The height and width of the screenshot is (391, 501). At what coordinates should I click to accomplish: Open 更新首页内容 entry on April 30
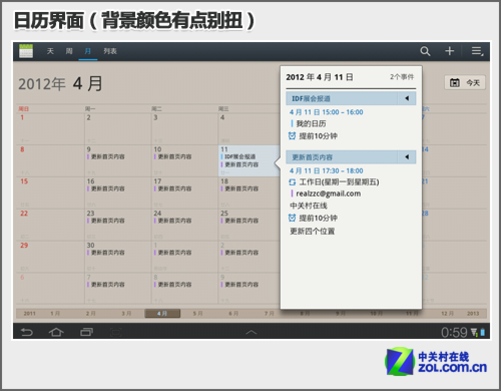[x=106, y=253]
